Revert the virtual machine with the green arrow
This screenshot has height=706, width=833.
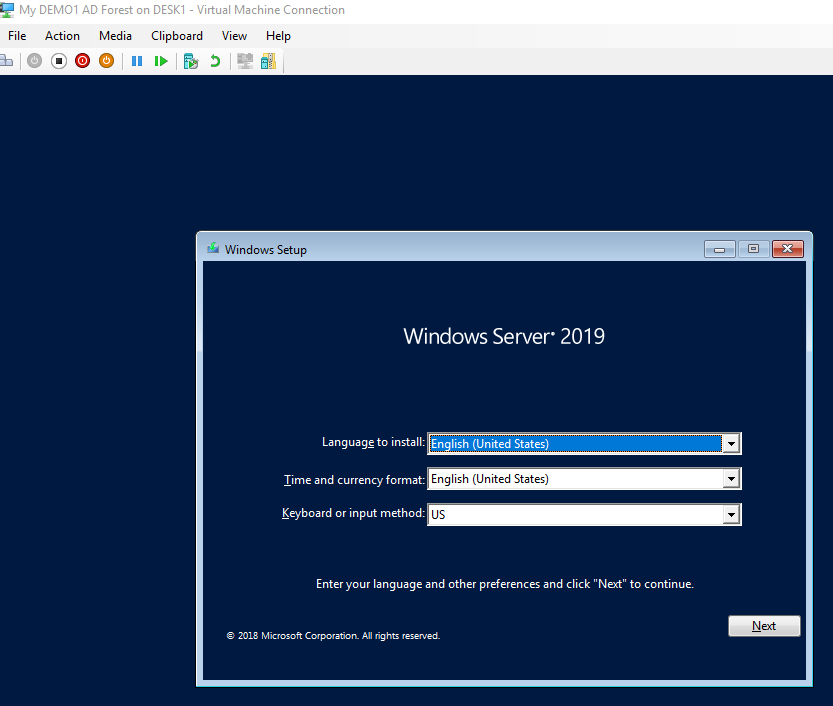[215, 61]
